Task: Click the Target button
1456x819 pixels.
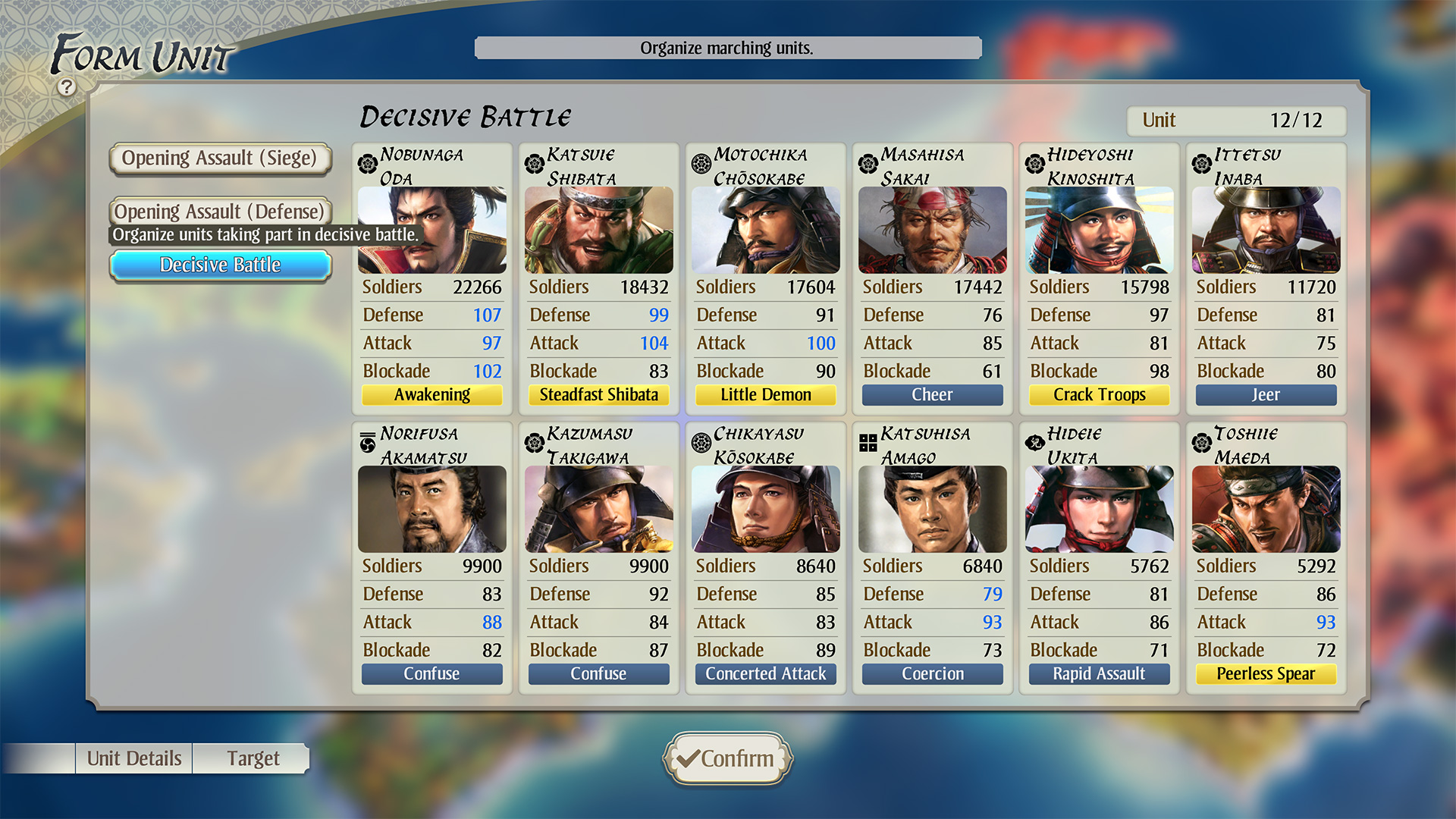Action: coord(253,758)
